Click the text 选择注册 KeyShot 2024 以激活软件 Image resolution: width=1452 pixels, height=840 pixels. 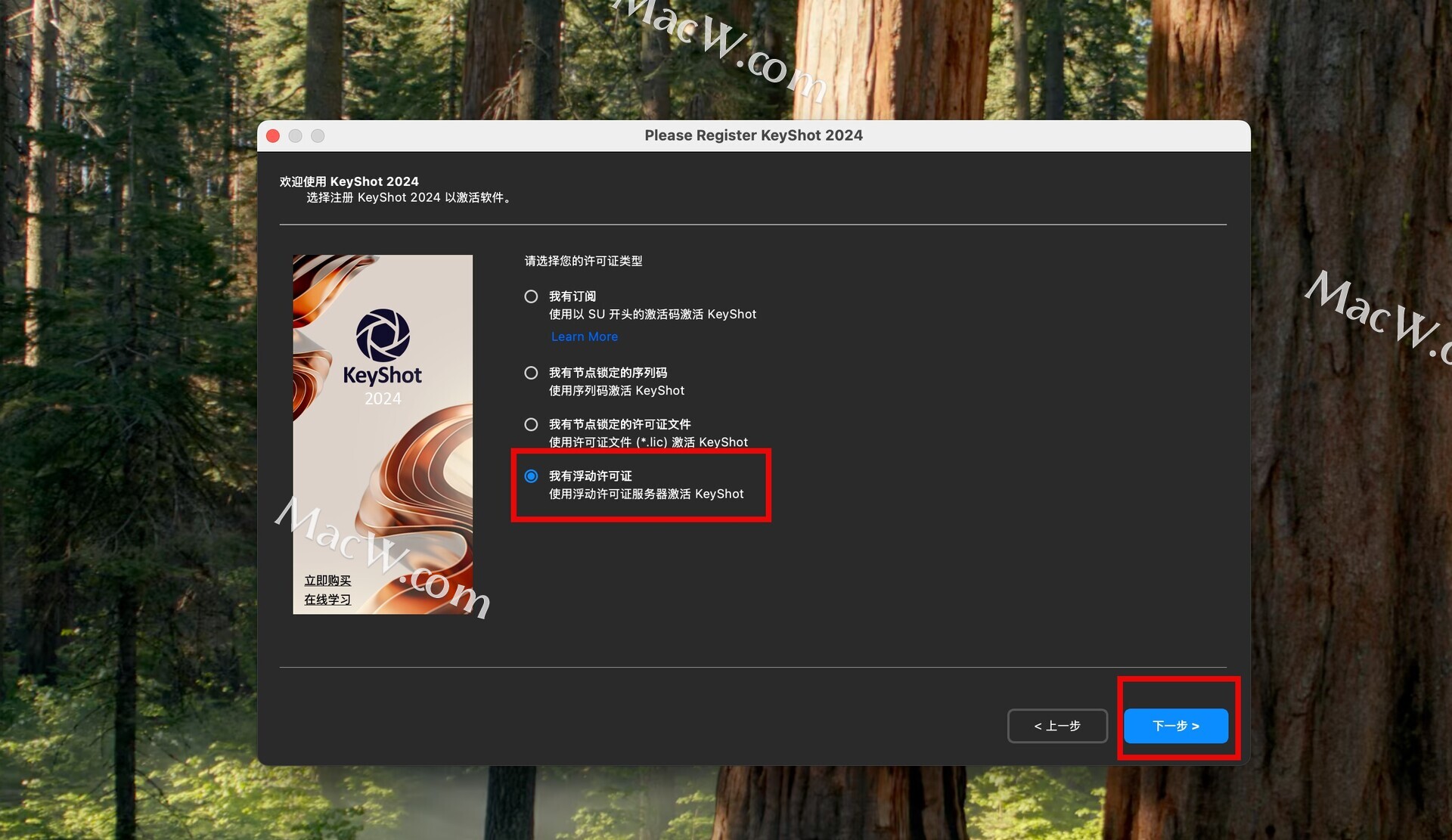pyautogui.click(x=409, y=197)
